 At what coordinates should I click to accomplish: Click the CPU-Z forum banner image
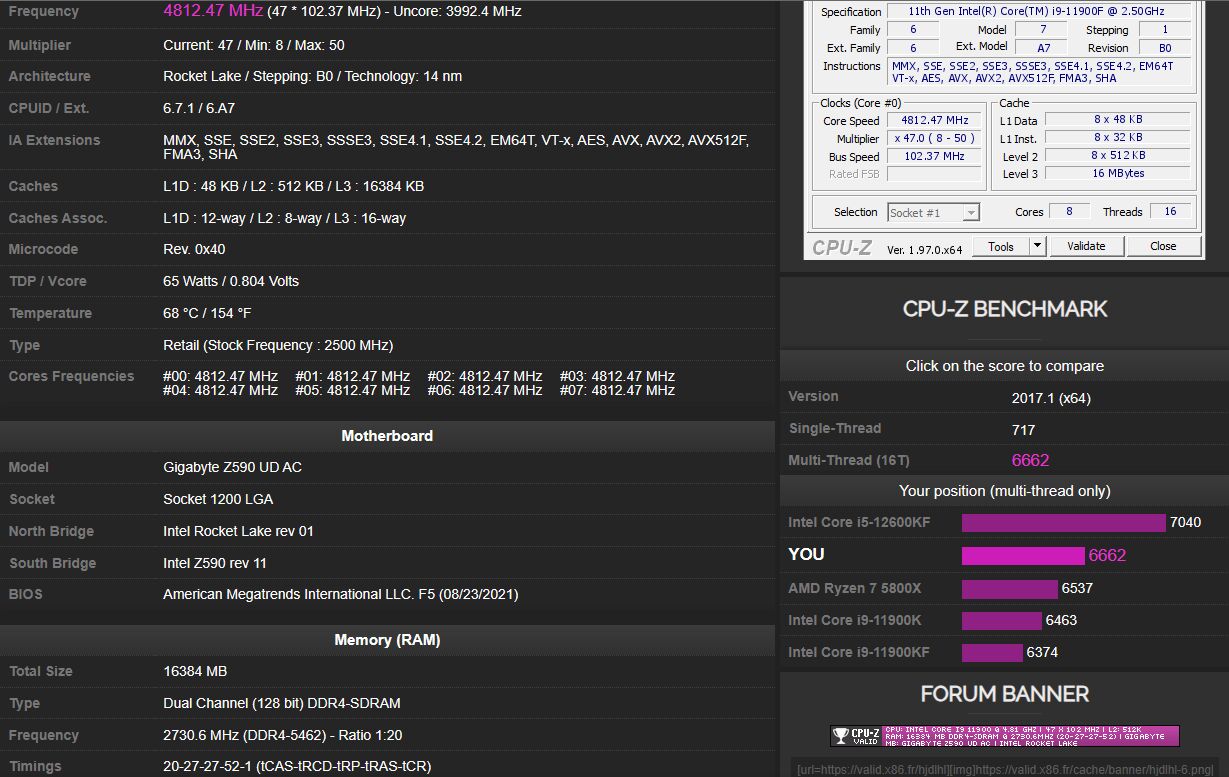point(1004,736)
